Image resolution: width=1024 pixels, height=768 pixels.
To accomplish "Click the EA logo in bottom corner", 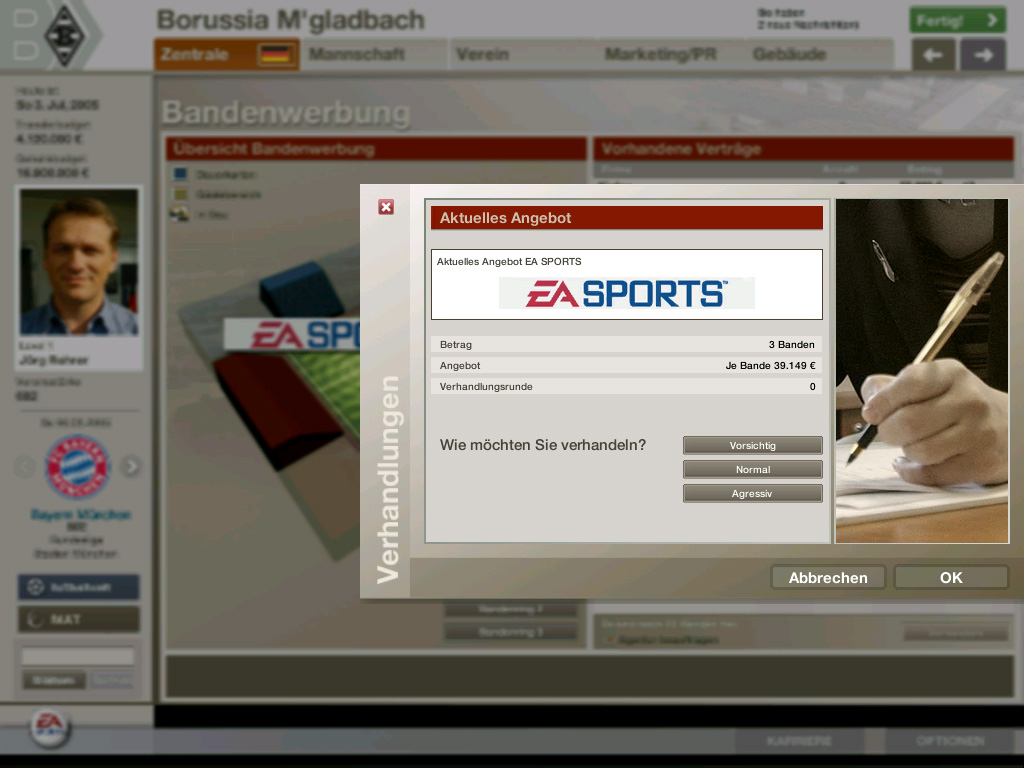I will (47, 724).
